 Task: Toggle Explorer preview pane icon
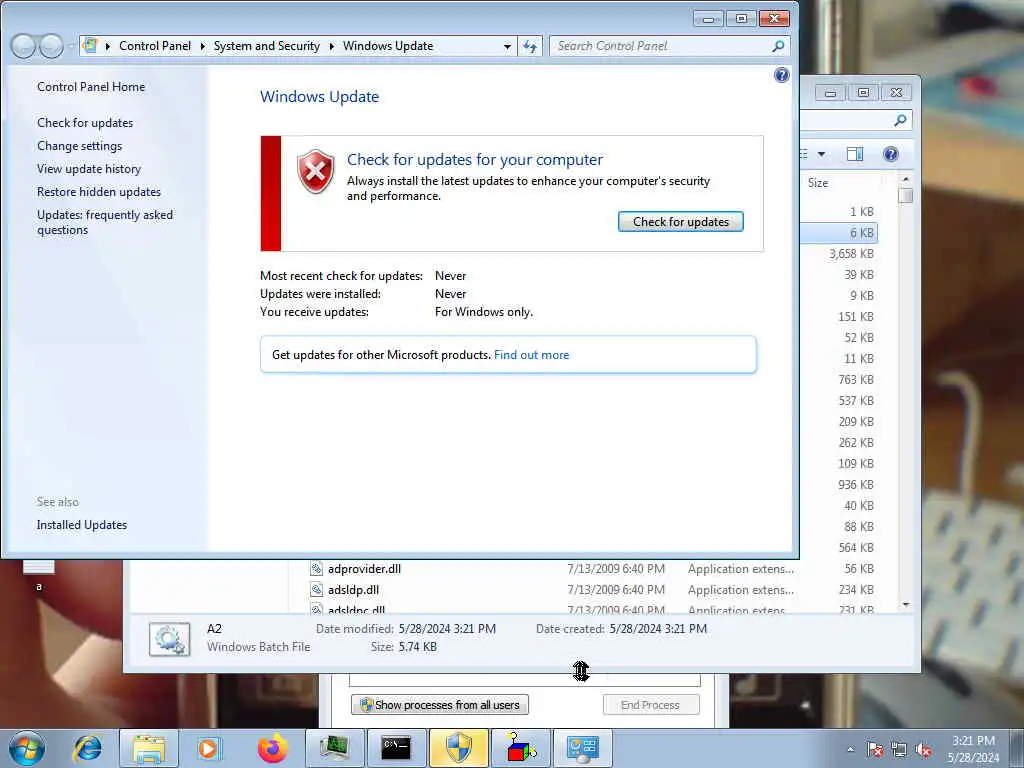pos(854,154)
